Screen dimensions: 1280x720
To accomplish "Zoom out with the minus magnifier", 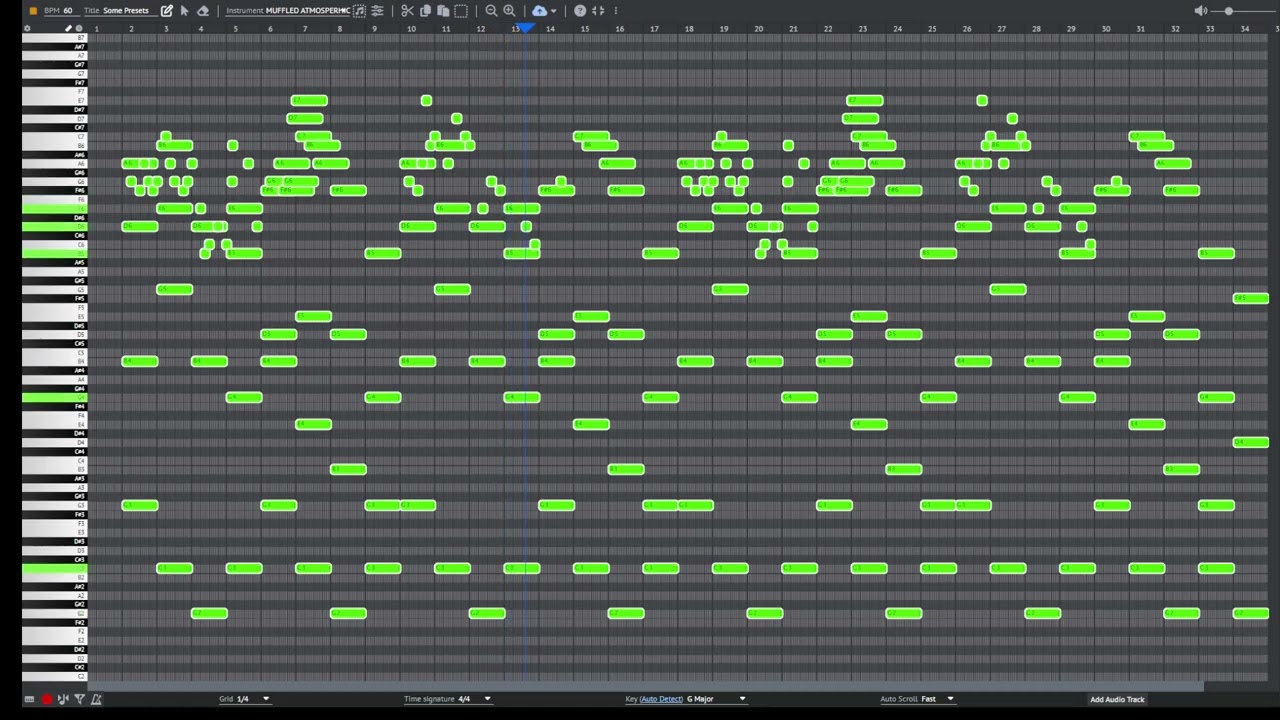I will 491,10.
